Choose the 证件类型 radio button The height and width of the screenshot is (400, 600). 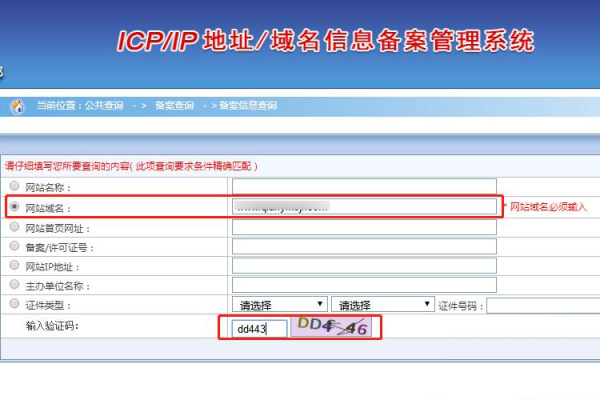point(14,304)
